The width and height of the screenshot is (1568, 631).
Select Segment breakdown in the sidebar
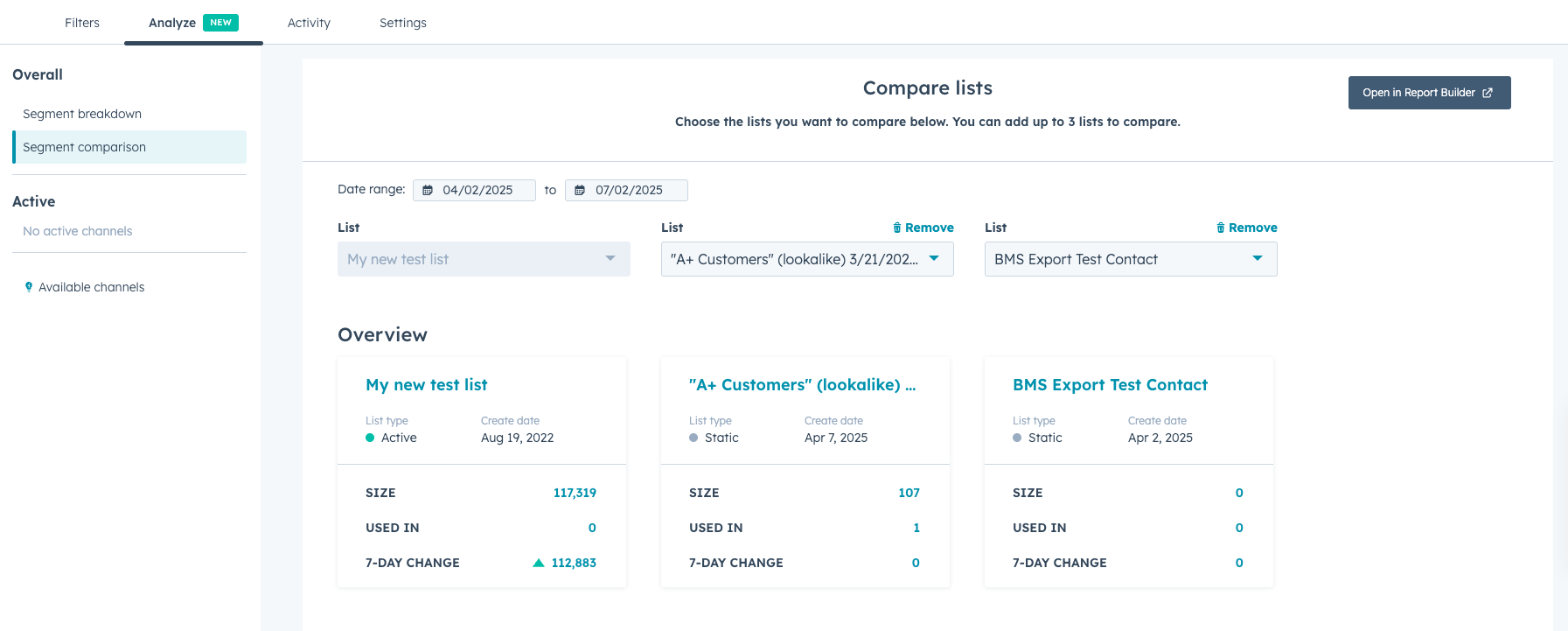click(x=82, y=114)
